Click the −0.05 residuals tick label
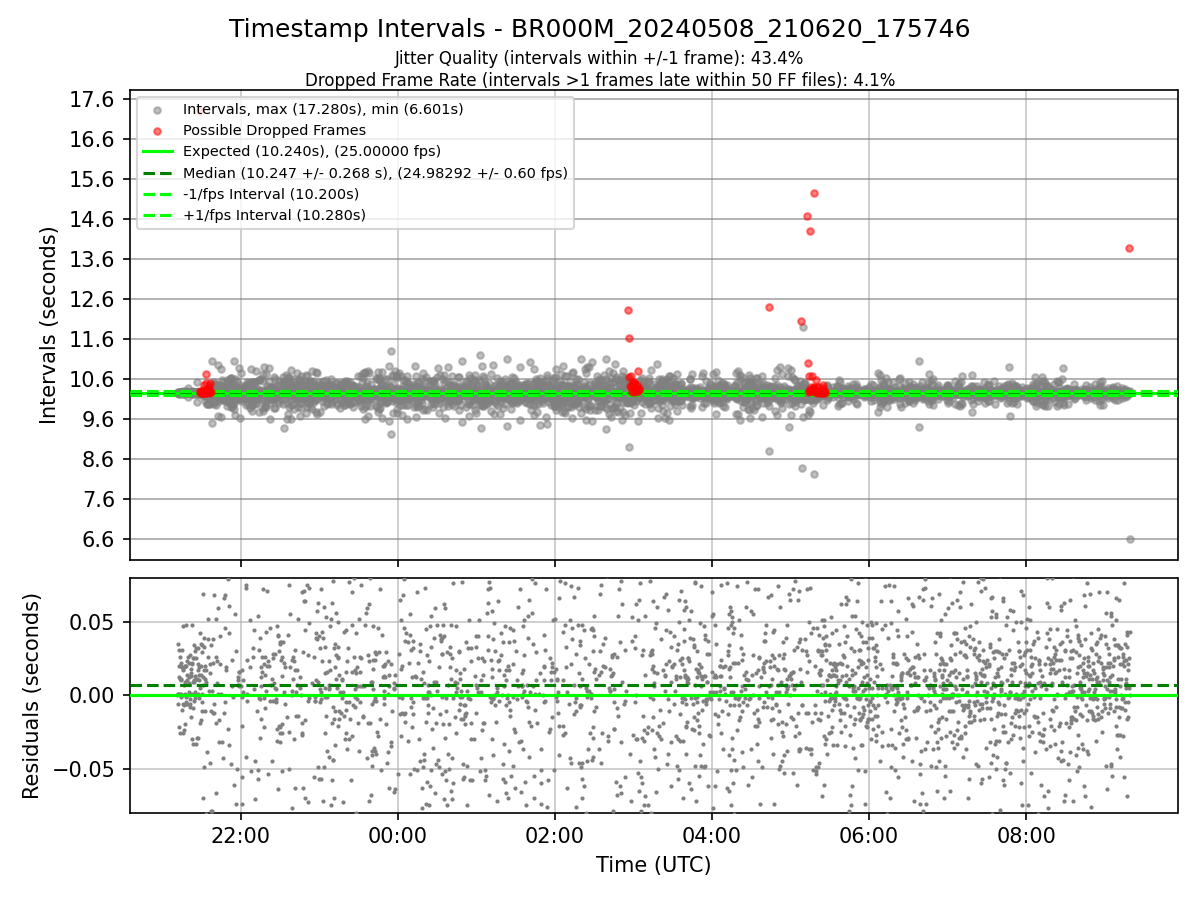Viewport: 1200px width, 900px height. point(86,769)
